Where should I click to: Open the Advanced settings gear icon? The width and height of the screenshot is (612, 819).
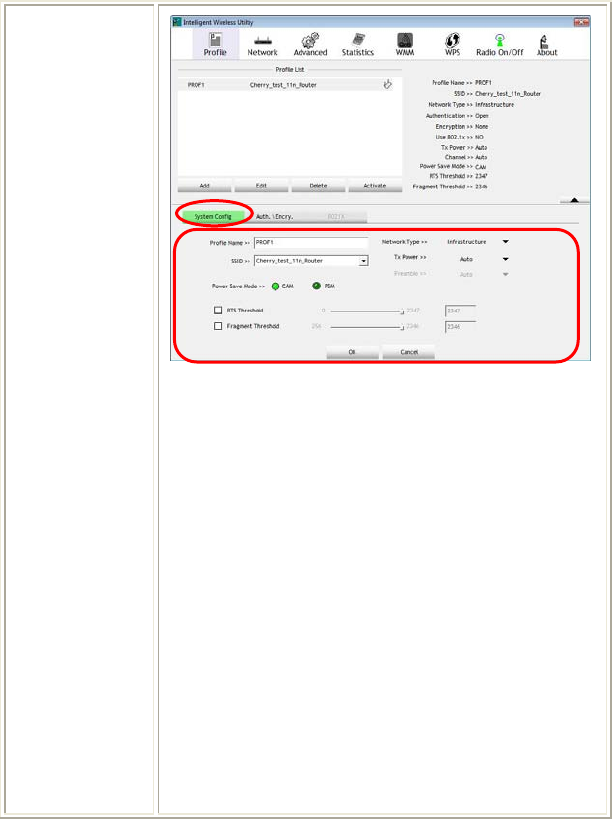point(310,41)
